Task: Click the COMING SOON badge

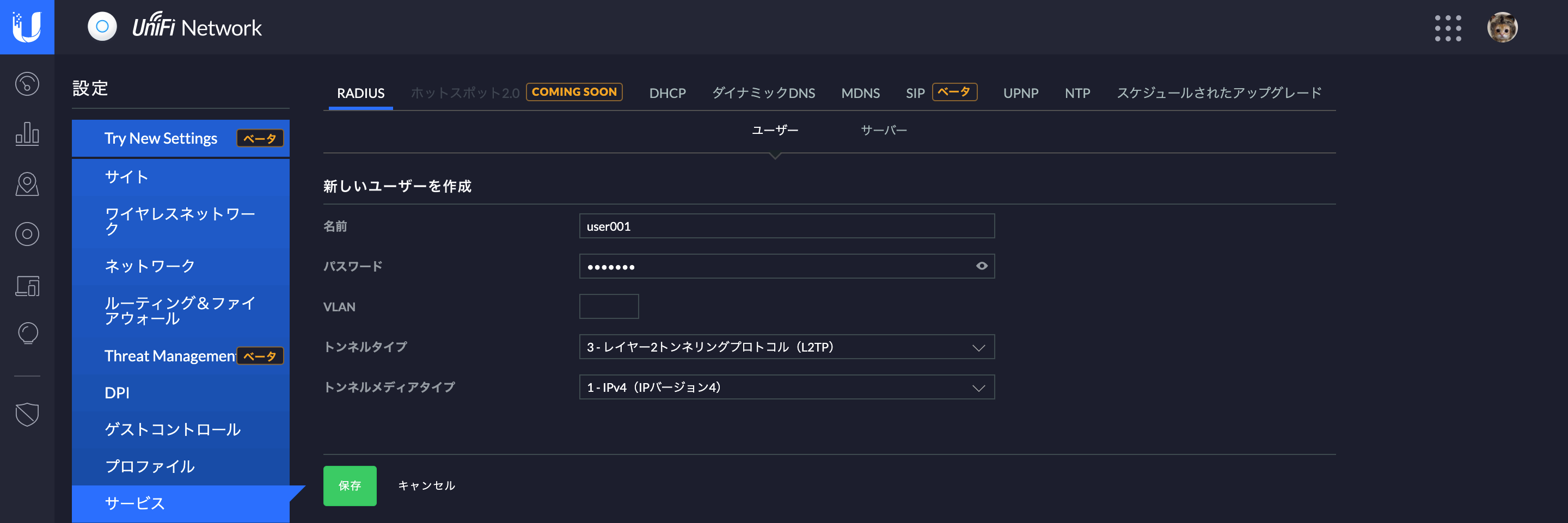Action: pyautogui.click(x=573, y=92)
